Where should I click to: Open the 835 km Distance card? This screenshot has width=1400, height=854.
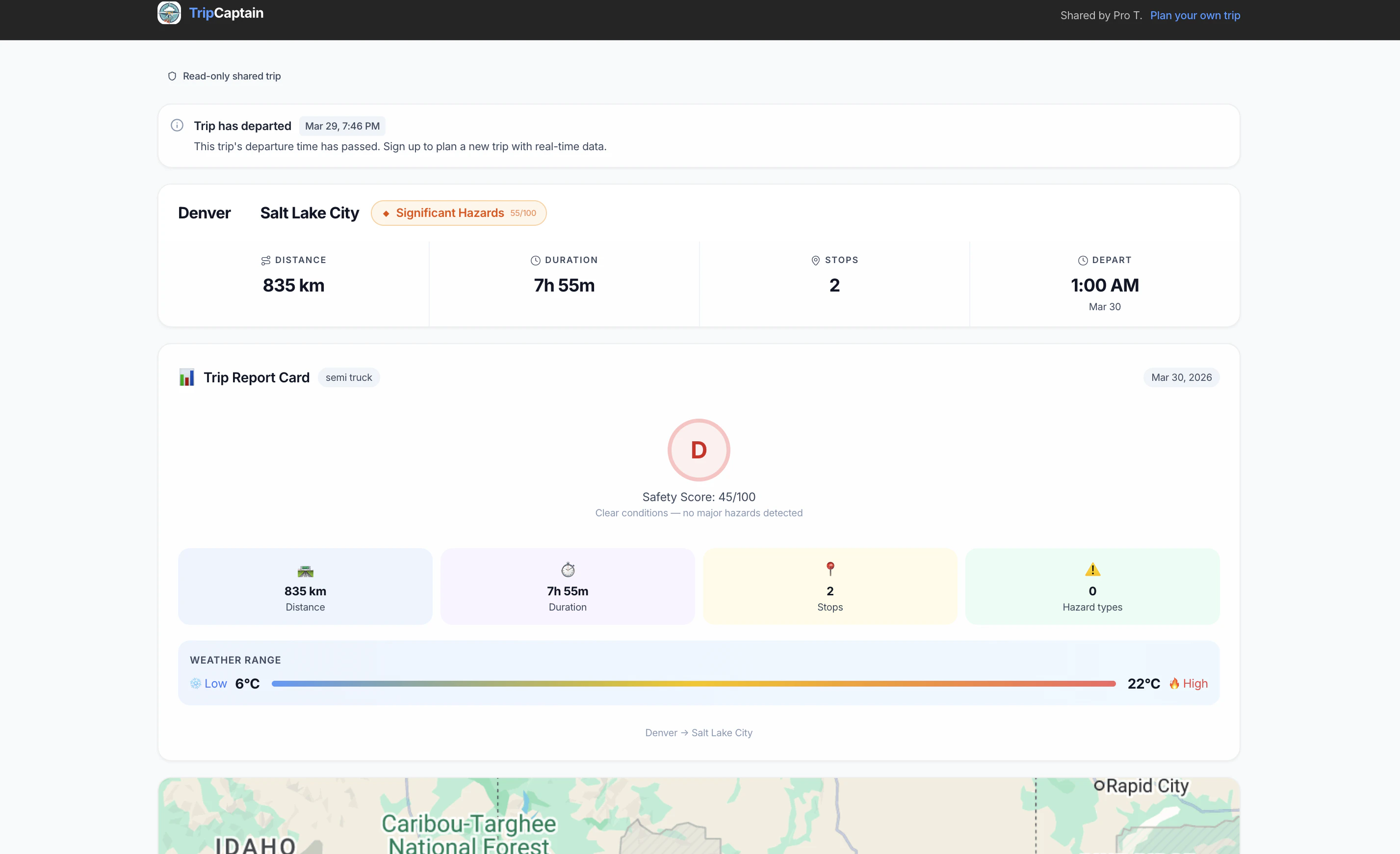(305, 586)
